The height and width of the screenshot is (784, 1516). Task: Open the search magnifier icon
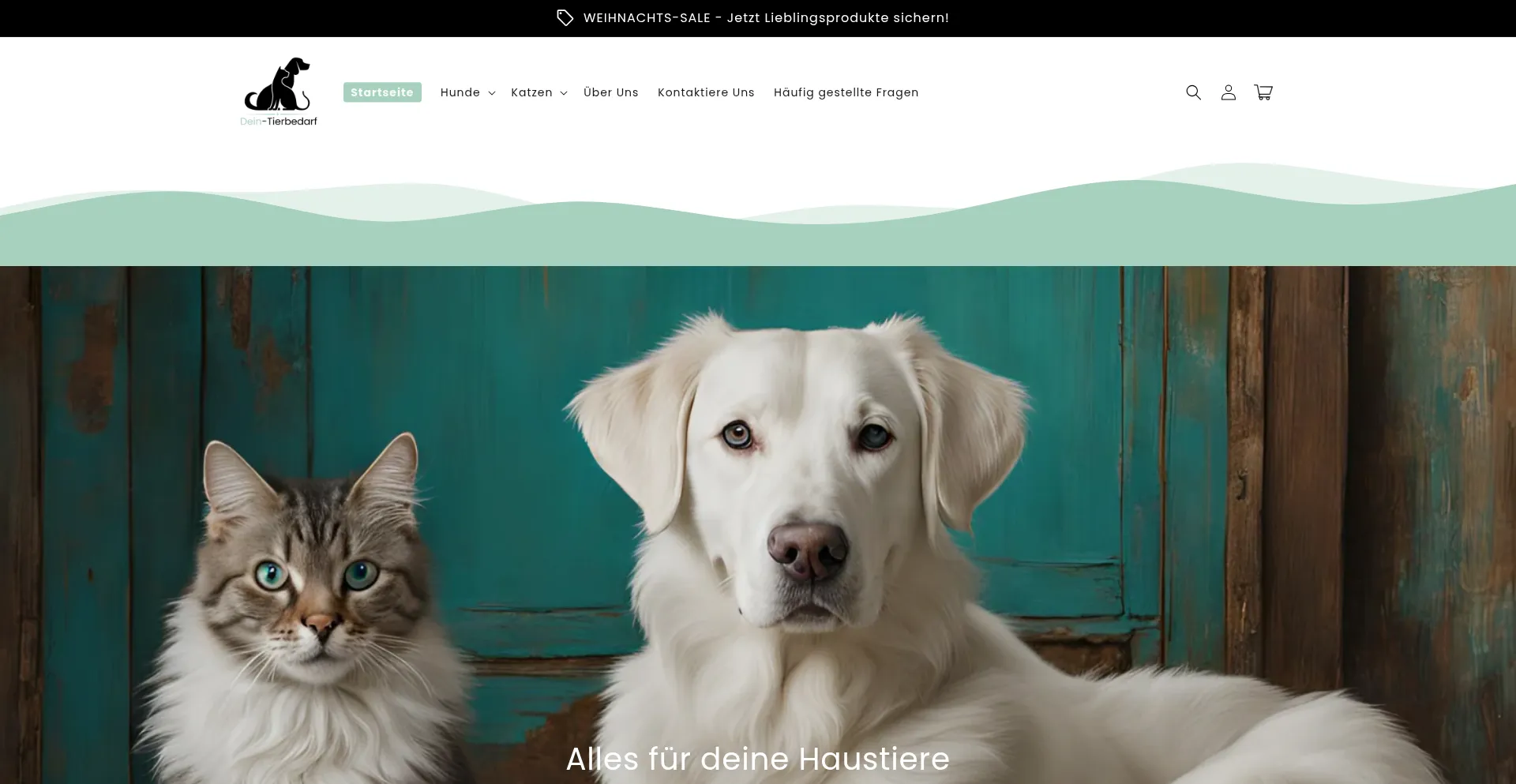point(1193,92)
